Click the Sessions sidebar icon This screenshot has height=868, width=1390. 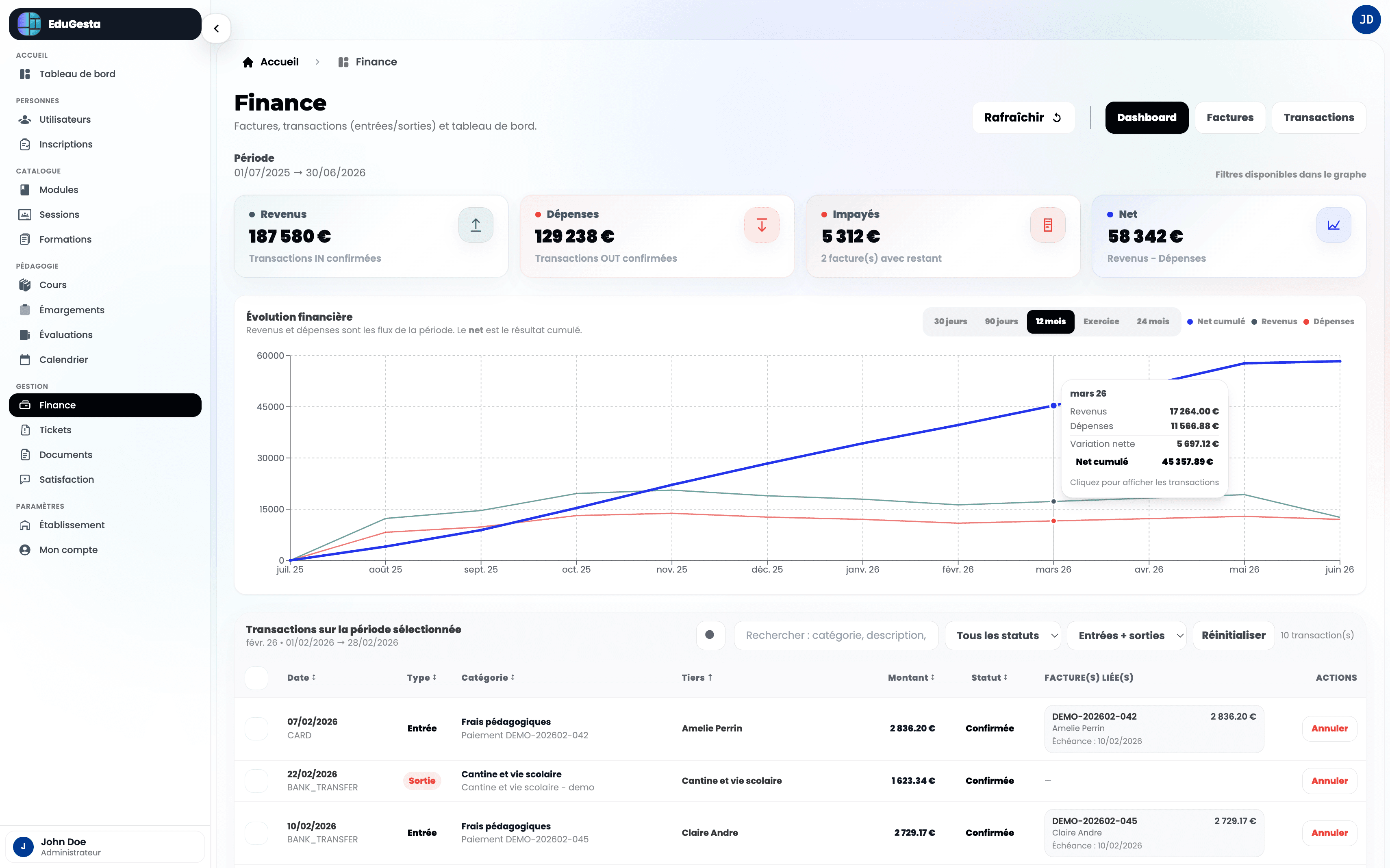tap(25, 214)
